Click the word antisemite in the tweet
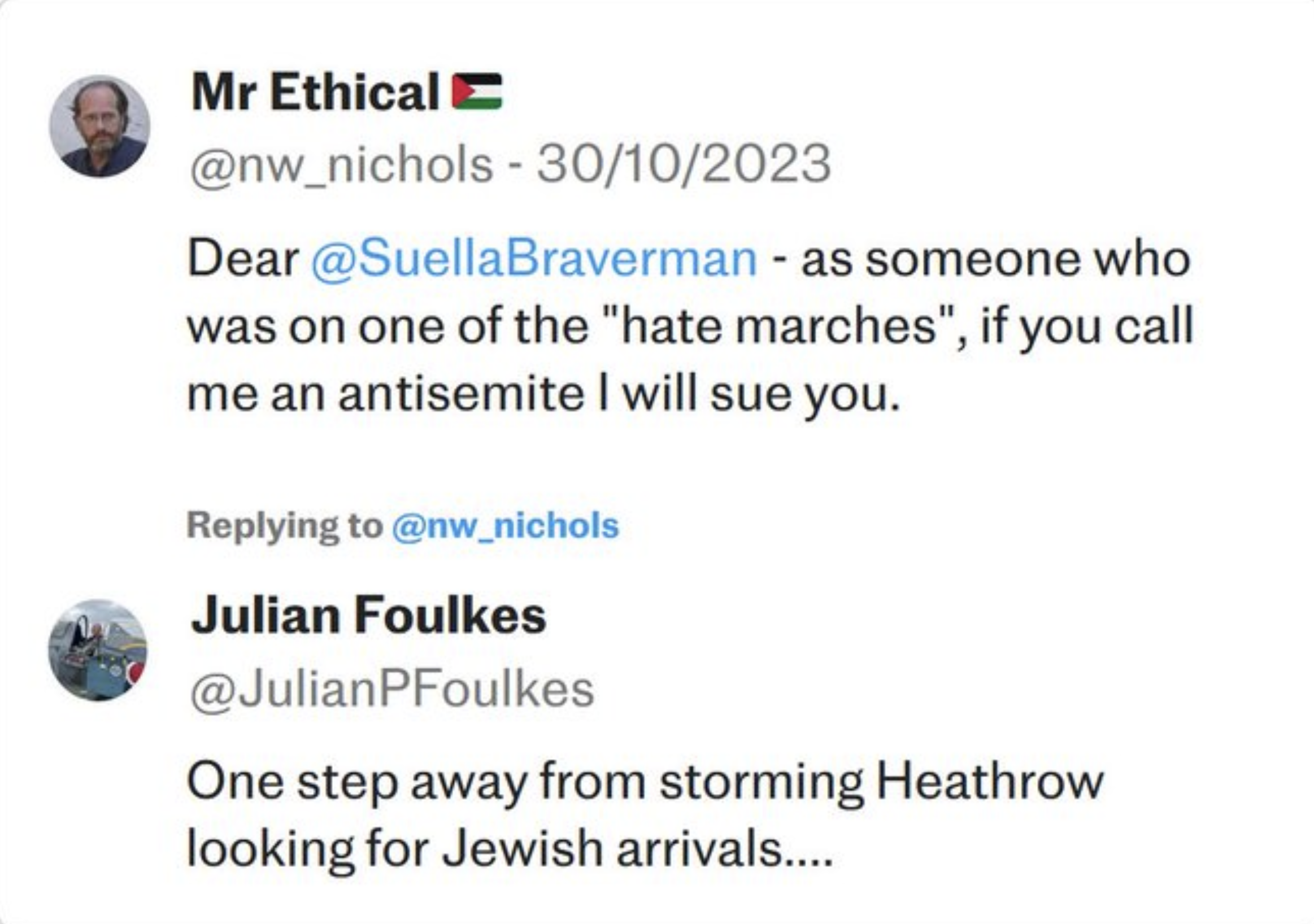The width and height of the screenshot is (1314, 924). 461,395
